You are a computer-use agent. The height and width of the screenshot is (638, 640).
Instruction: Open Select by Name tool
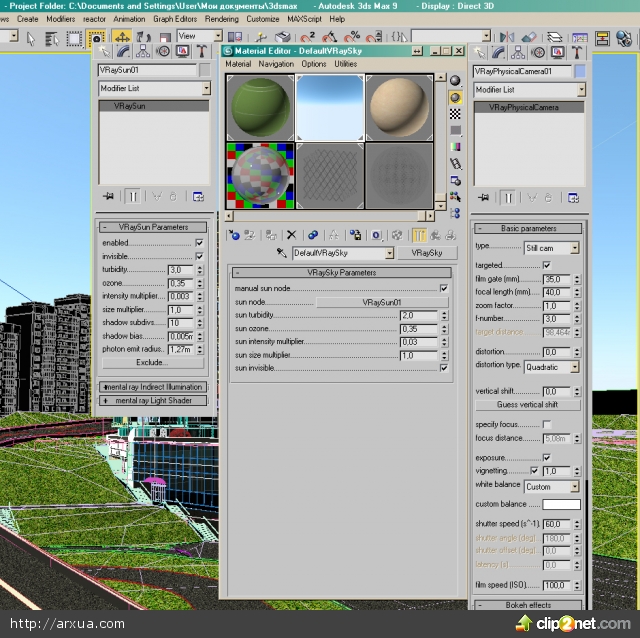(51, 38)
